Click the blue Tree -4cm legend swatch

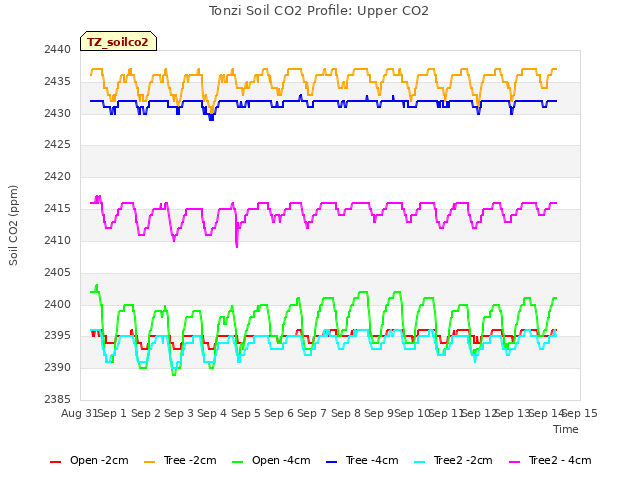(x=331, y=462)
